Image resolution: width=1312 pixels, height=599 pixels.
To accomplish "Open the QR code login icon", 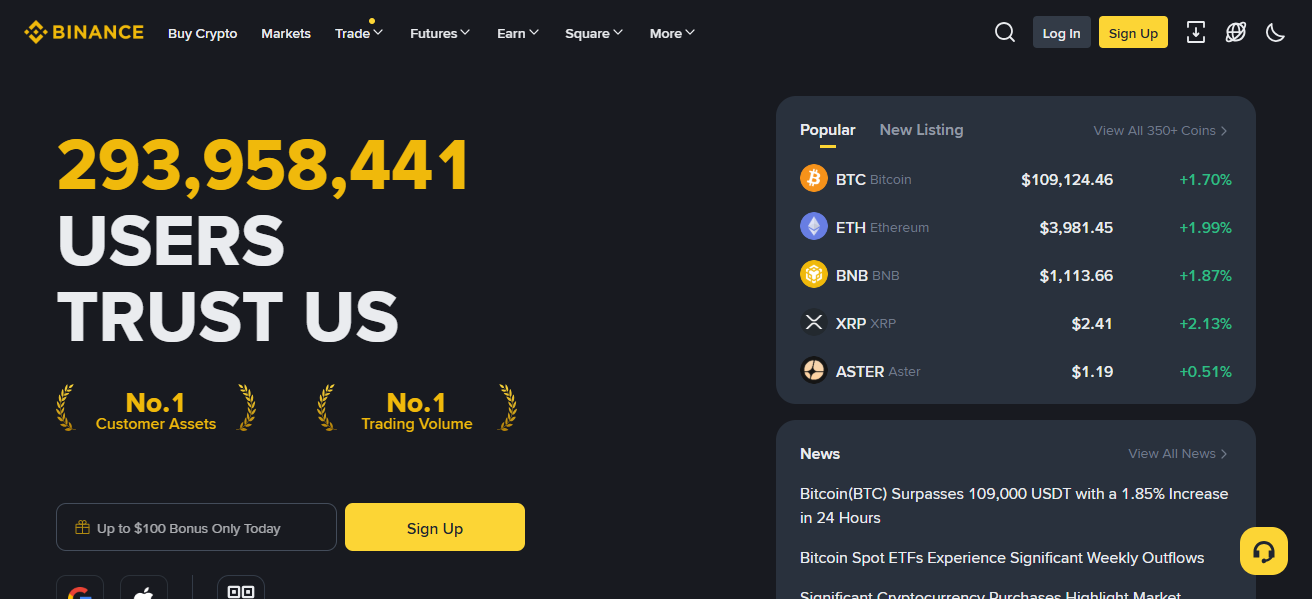I will 241,588.
